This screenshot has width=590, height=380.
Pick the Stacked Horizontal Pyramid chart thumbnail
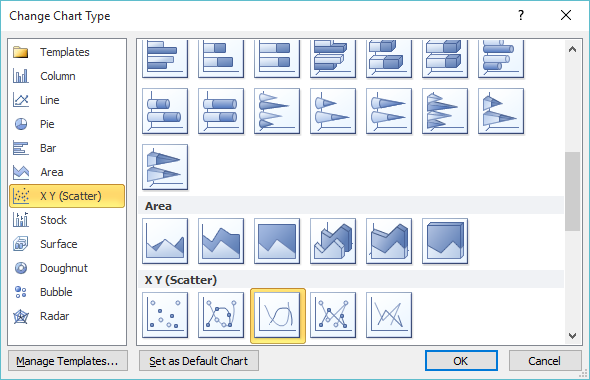tap(501, 111)
